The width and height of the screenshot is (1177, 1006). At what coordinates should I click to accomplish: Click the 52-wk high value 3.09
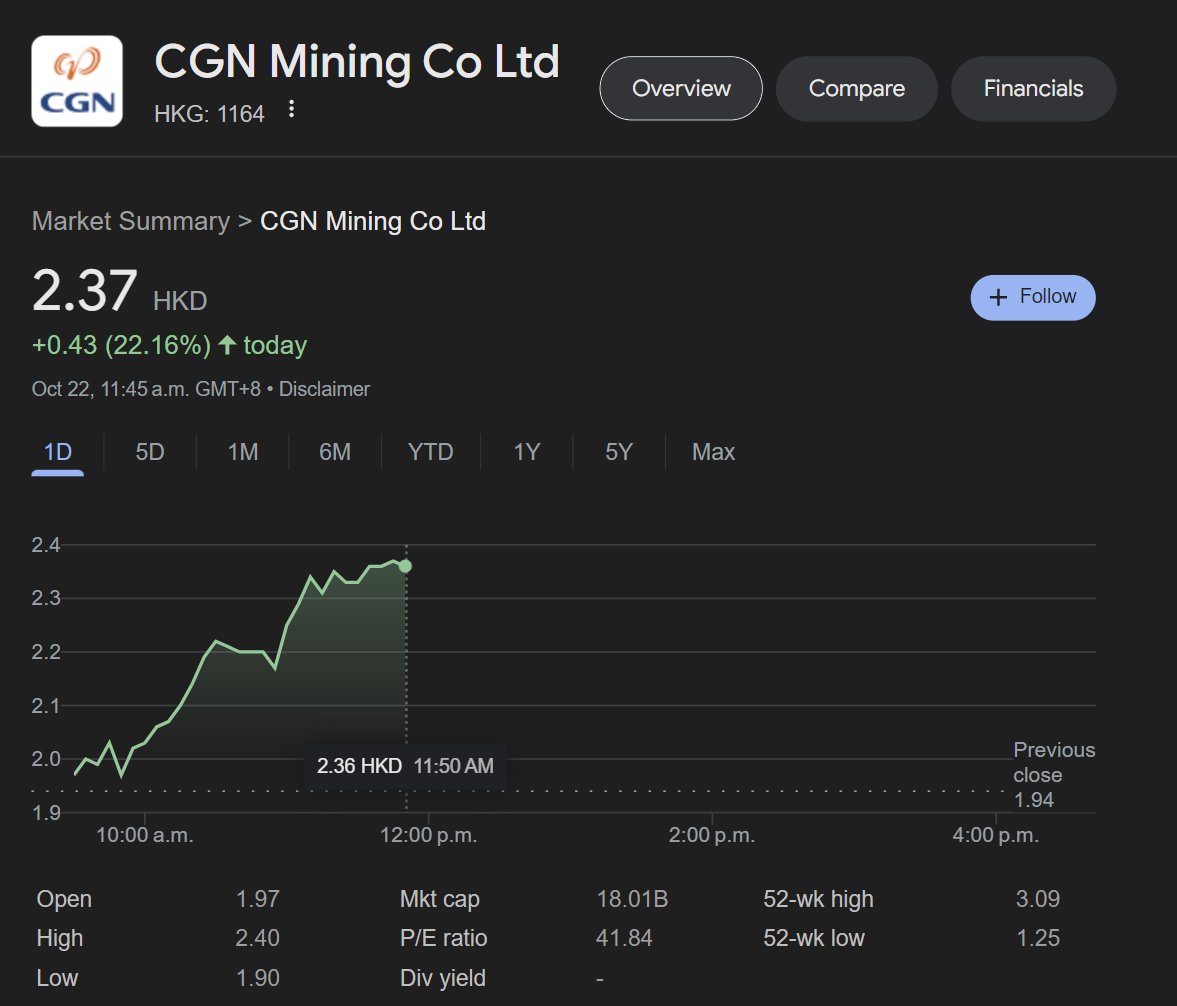1037,899
